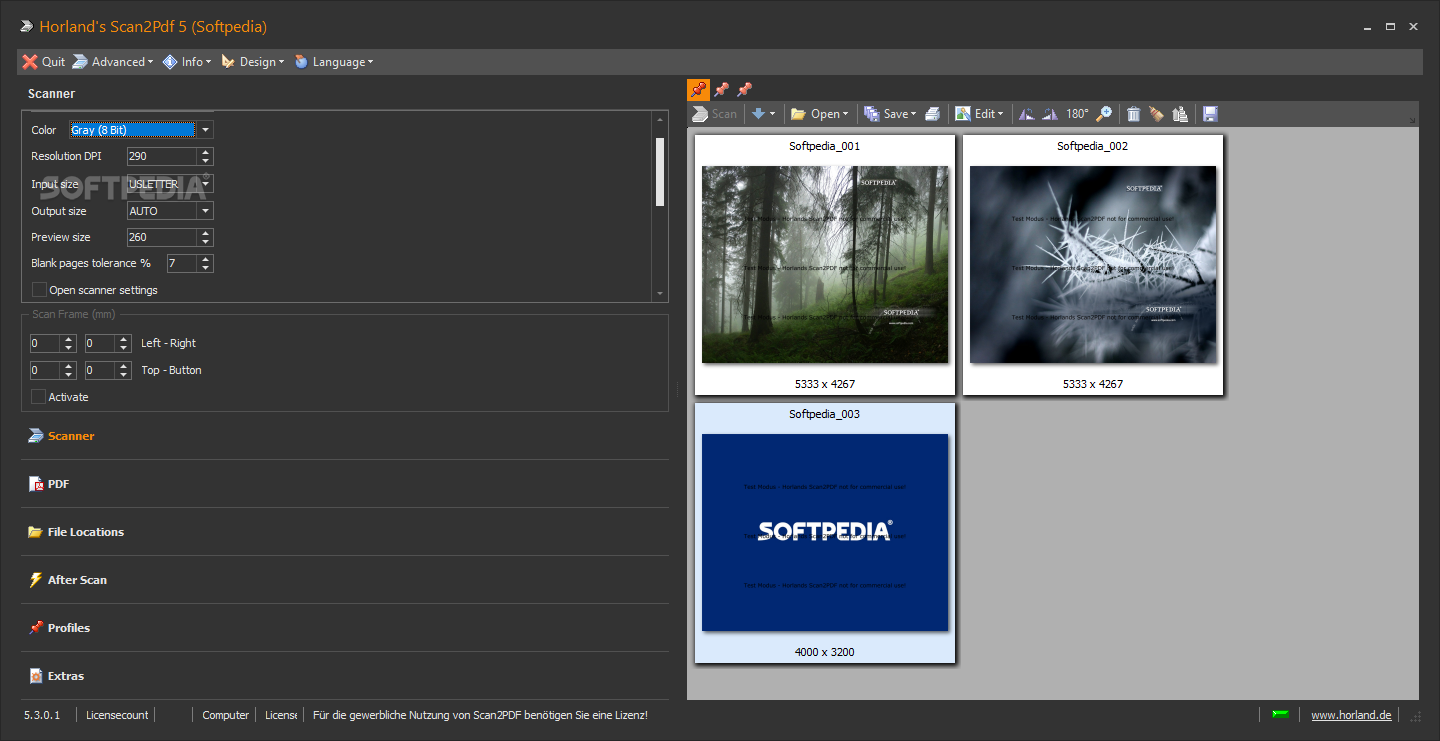Viewport: 1440px width, 741px height.
Task: Click the Computer status bar entry
Action: click(225, 715)
